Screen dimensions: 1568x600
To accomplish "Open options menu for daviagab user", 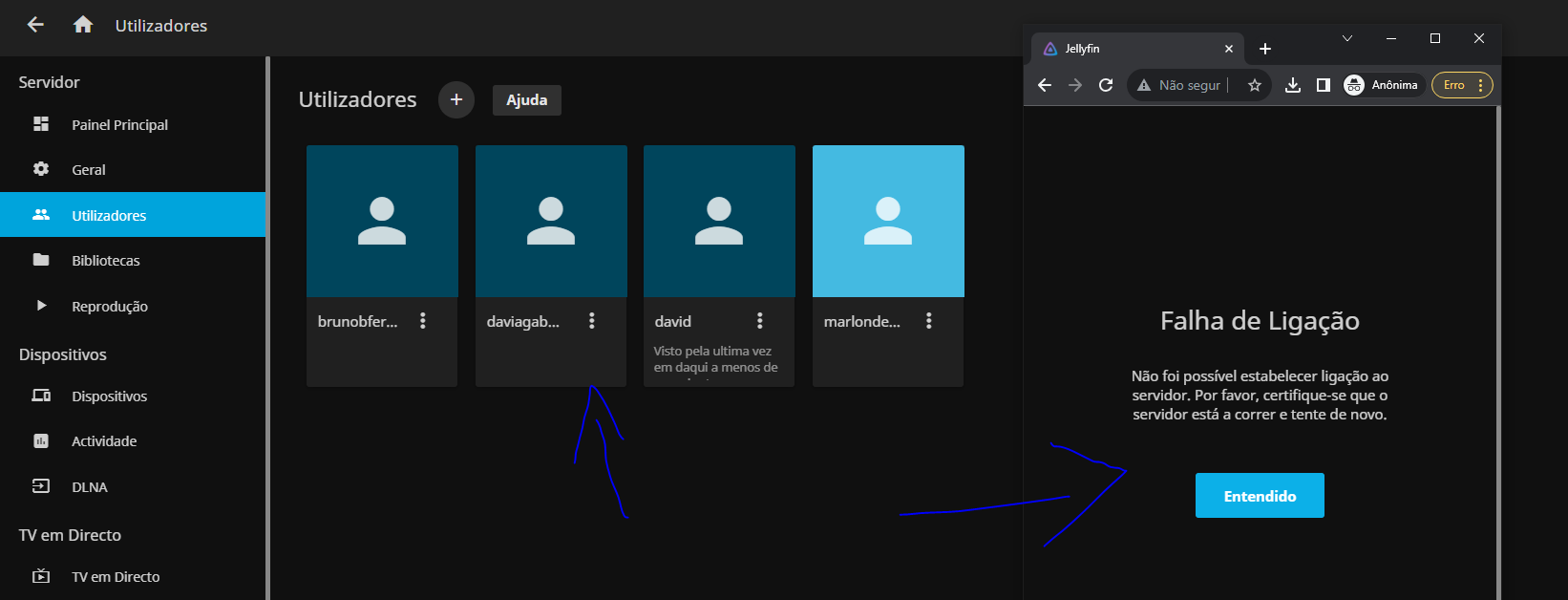I will pyautogui.click(x=592, y=321).
